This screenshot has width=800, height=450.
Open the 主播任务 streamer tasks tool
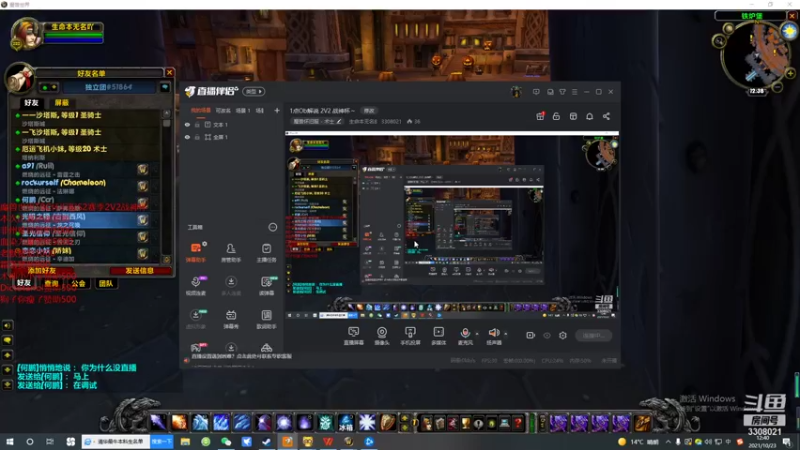(266, 252)
